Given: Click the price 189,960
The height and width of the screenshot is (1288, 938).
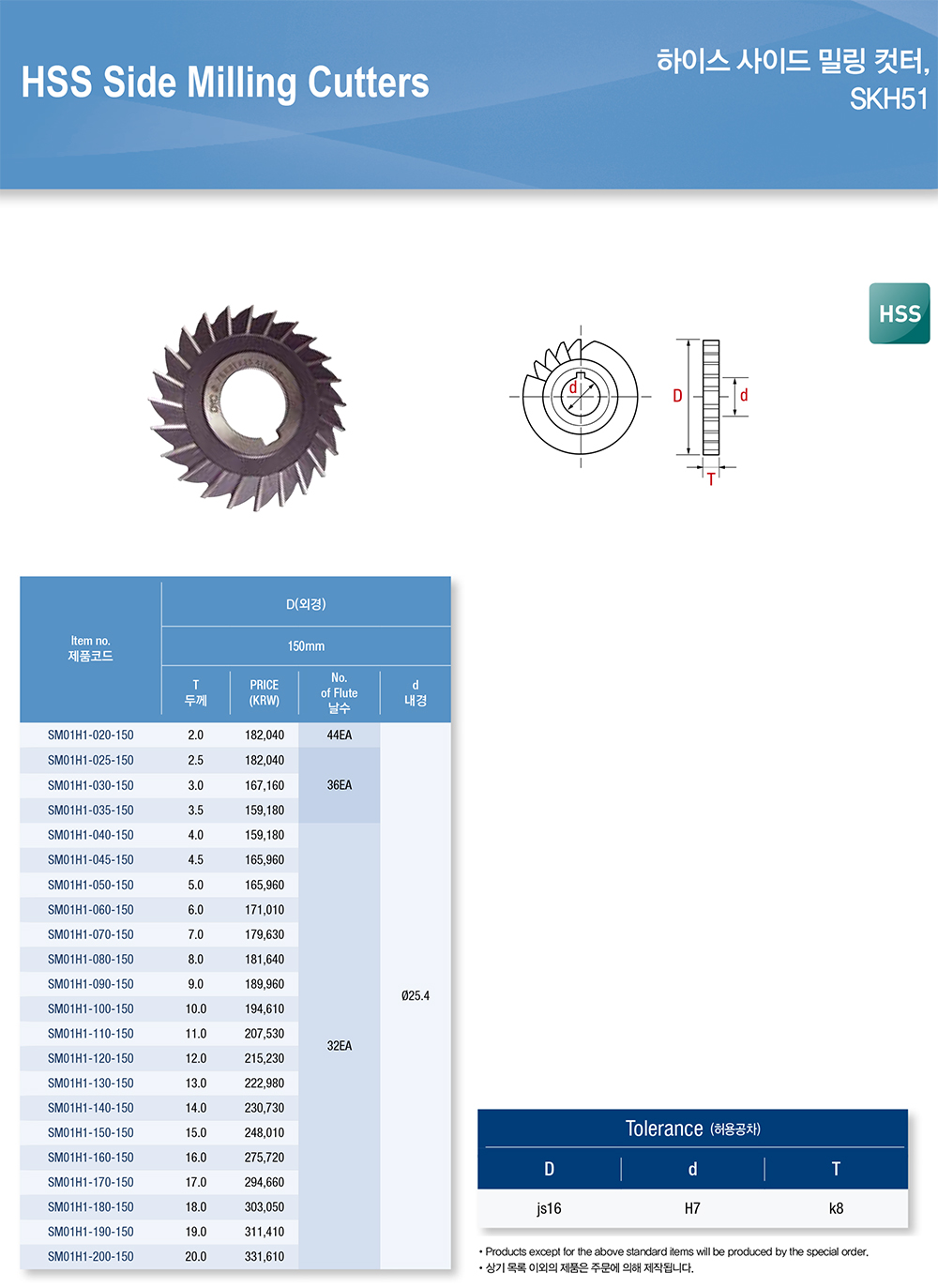Looking at the screenshot, I should [x=265, y=984].
